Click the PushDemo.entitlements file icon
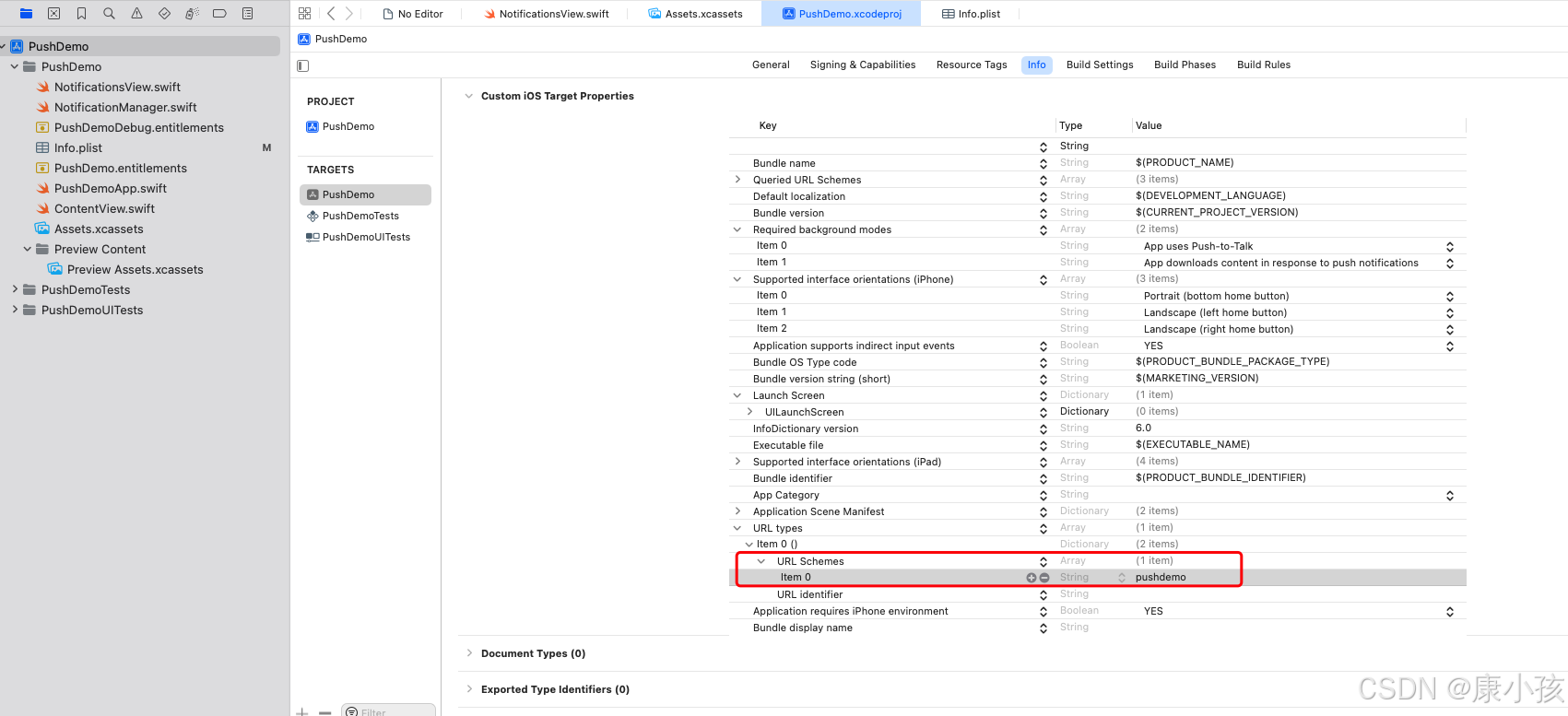The height and width of the screenshot is (716, 1568). click(x=42, y=168)
